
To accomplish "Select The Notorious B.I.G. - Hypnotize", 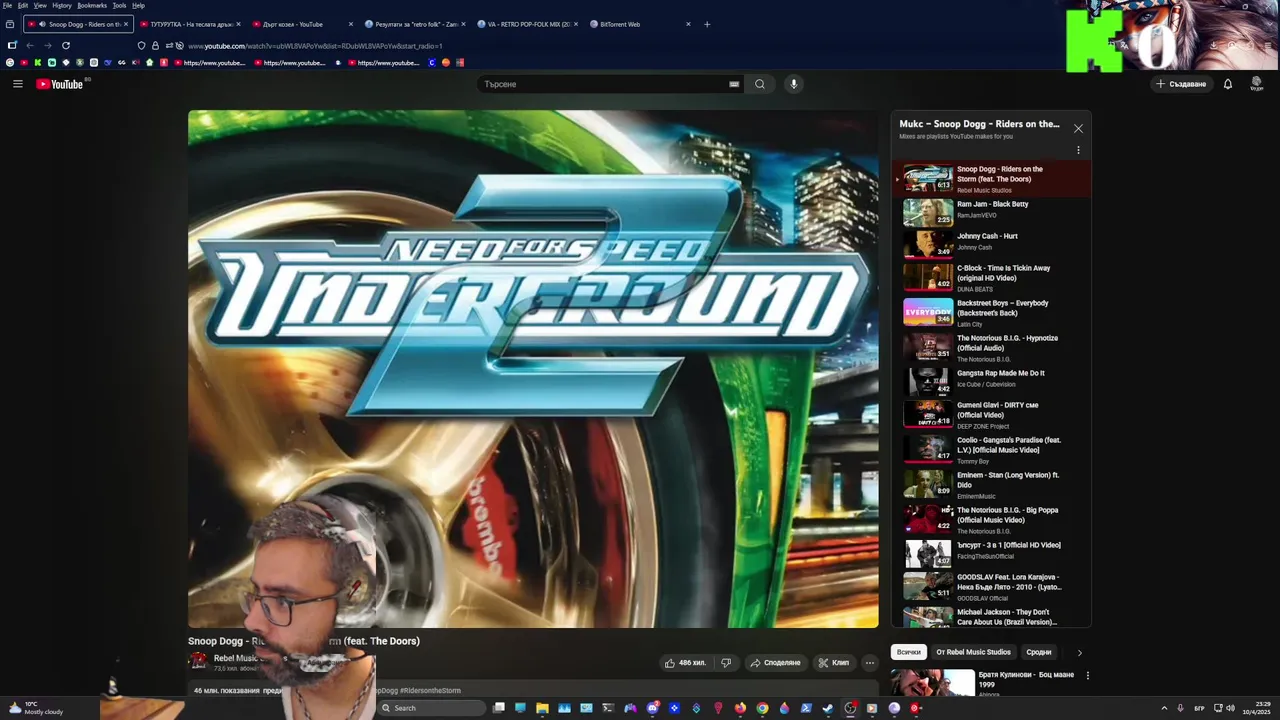I will tap(990, 347).
